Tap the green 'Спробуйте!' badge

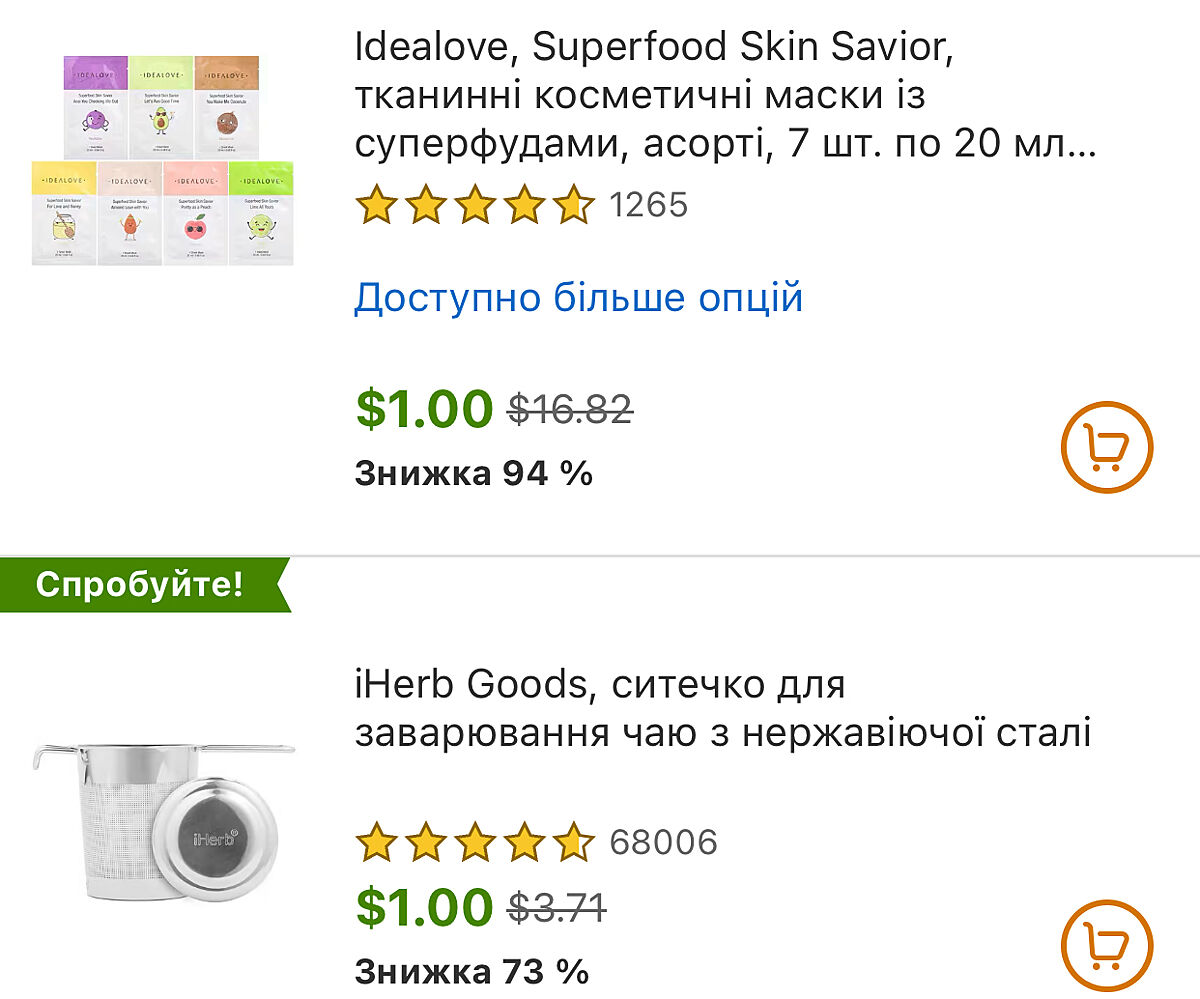click(140, 585)
